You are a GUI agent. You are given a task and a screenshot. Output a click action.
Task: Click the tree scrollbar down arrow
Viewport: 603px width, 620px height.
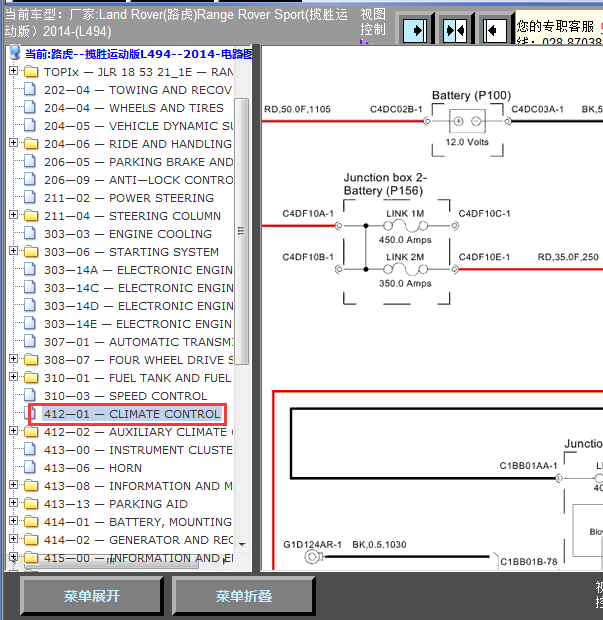(242, 545)
